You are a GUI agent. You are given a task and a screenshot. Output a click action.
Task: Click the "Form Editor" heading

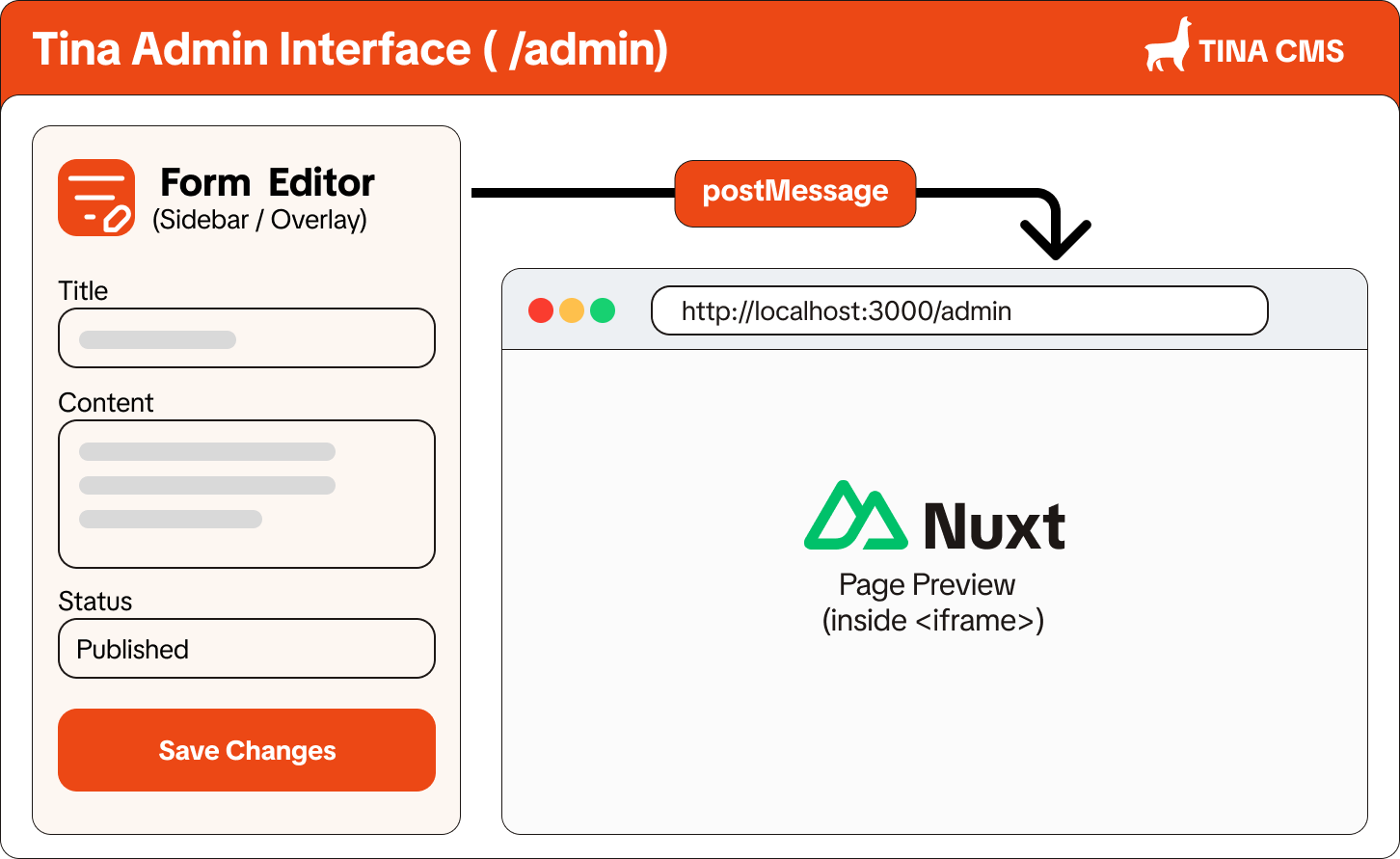point(267,182)
